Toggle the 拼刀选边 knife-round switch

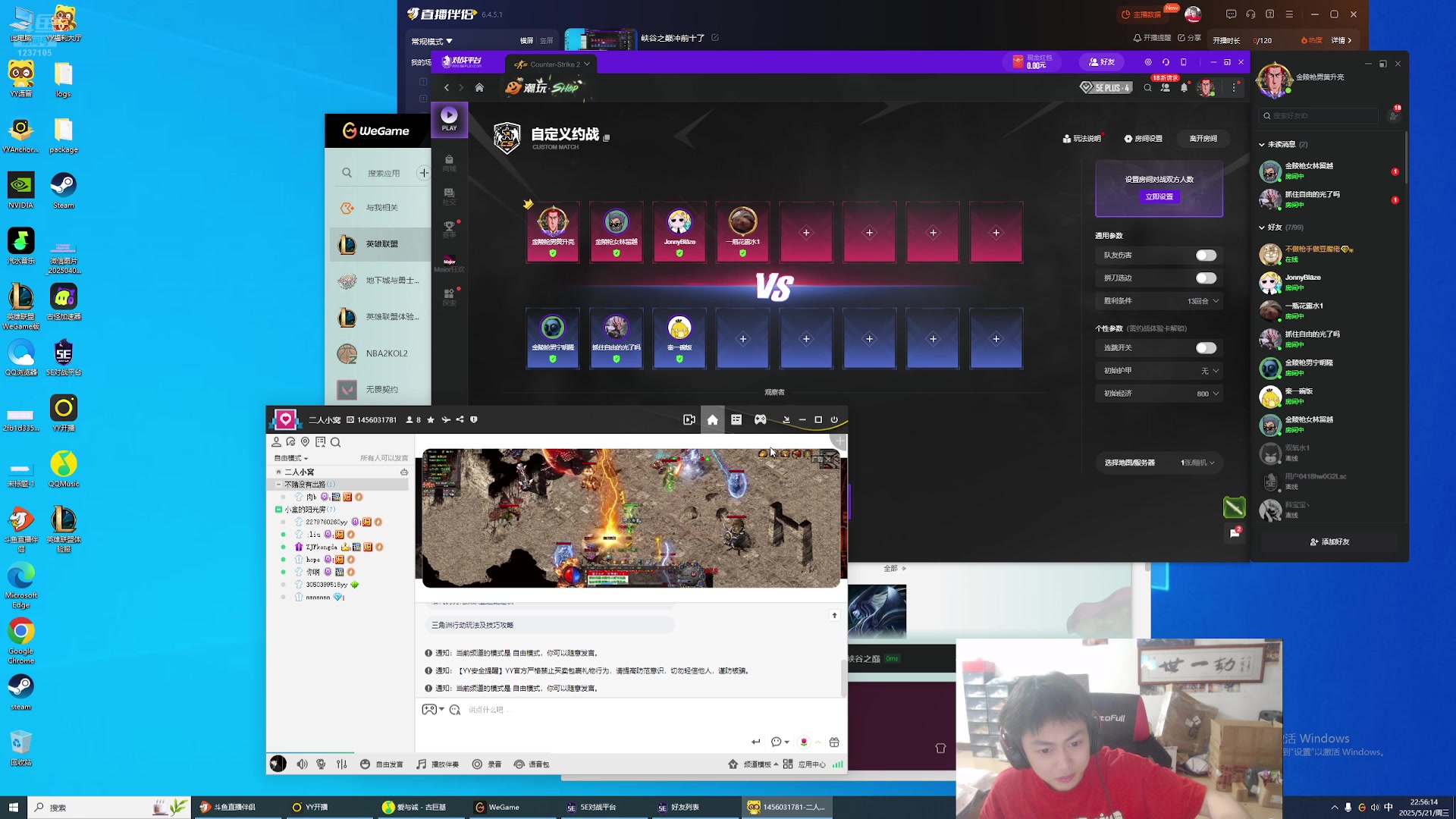click(x=1206, y=278)
